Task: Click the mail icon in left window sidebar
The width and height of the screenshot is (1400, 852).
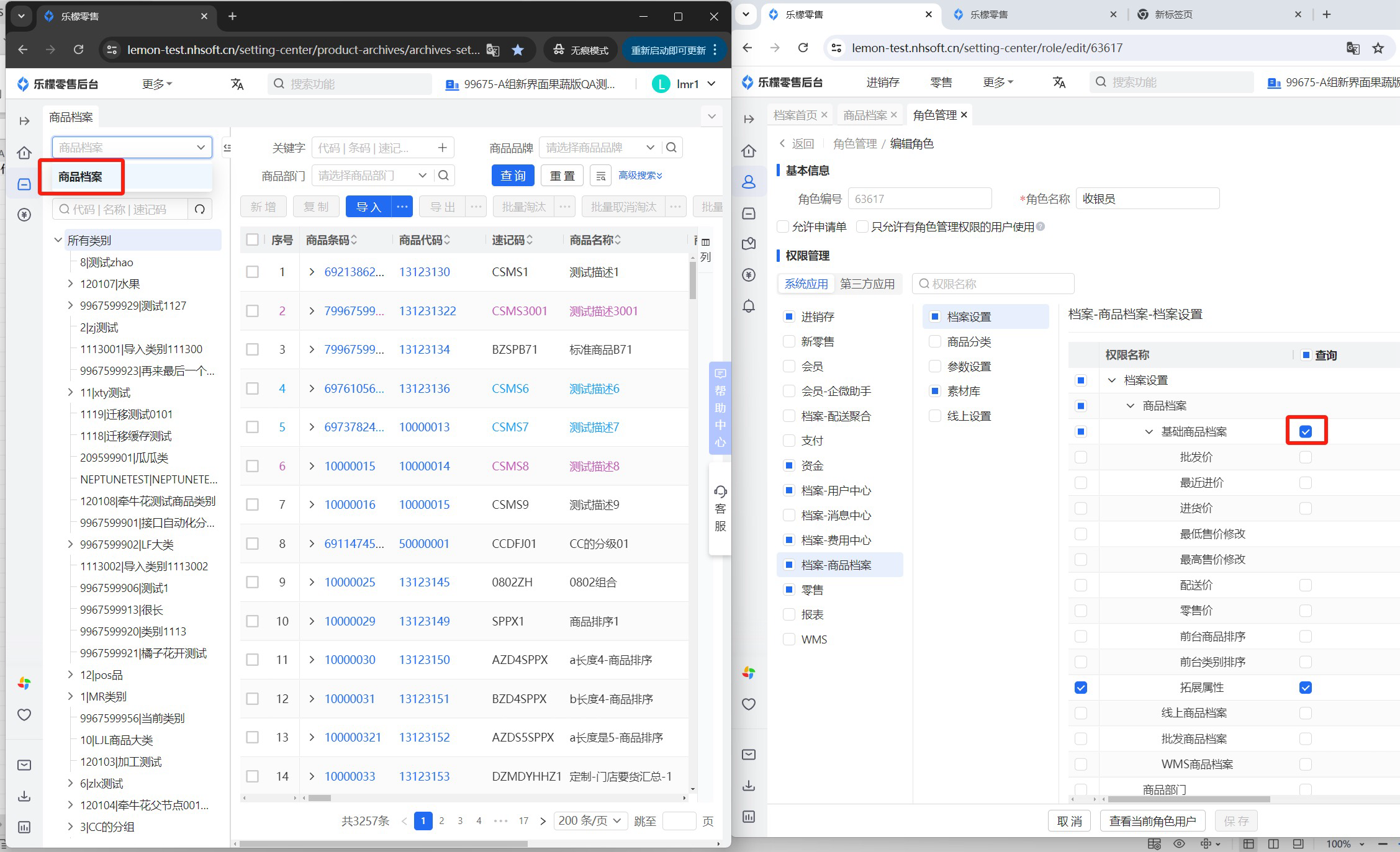Action: click(x=24, y=765)
